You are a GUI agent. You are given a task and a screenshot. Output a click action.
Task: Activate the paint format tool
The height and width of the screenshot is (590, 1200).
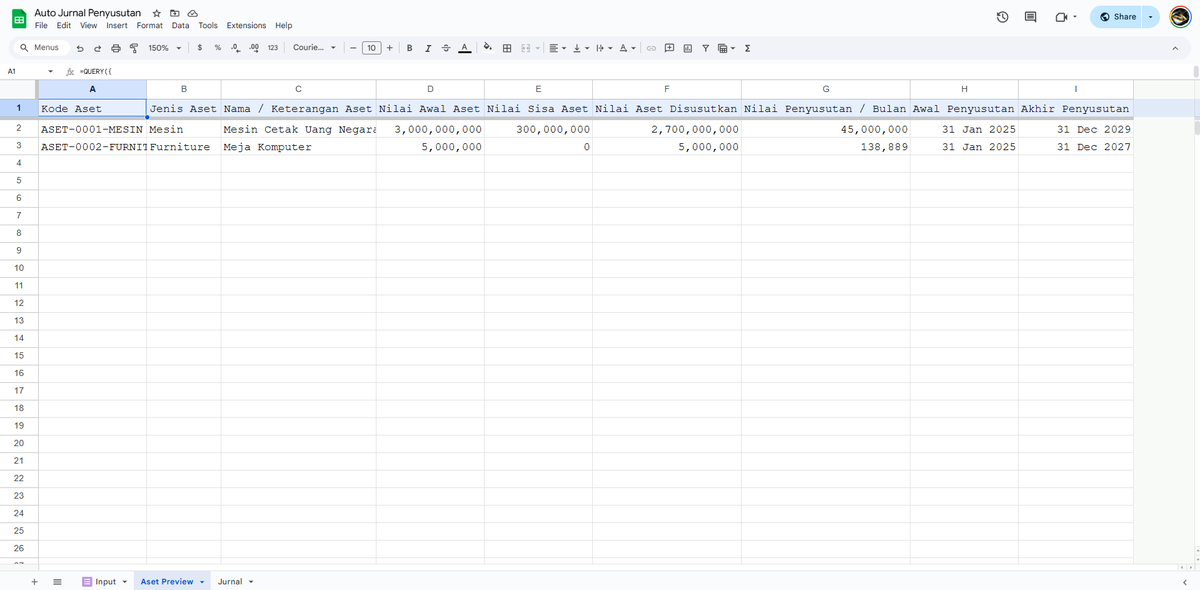(134, 47)
